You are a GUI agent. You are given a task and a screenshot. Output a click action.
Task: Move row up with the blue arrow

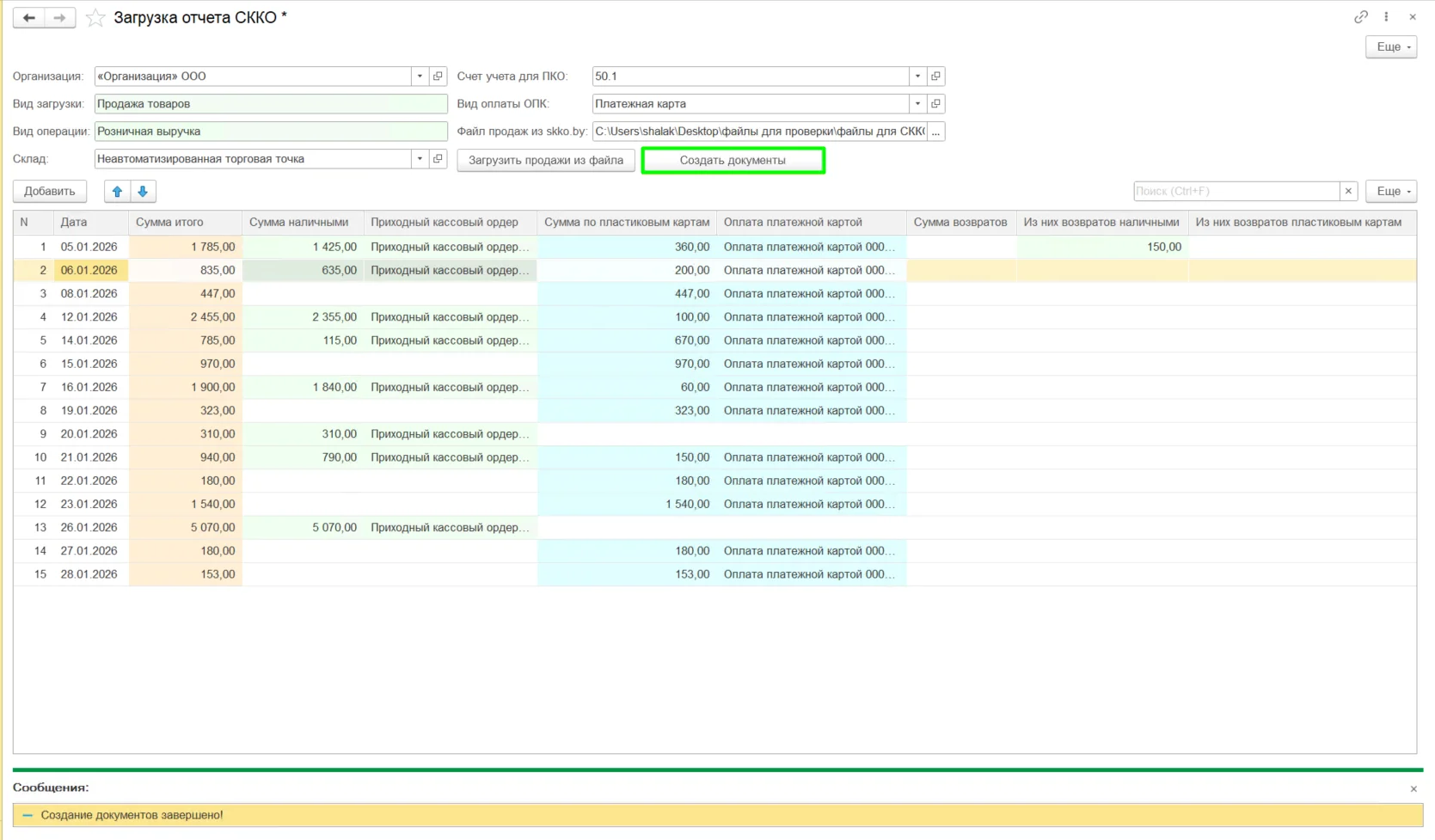pyautogui.click(x=117, y=191)
